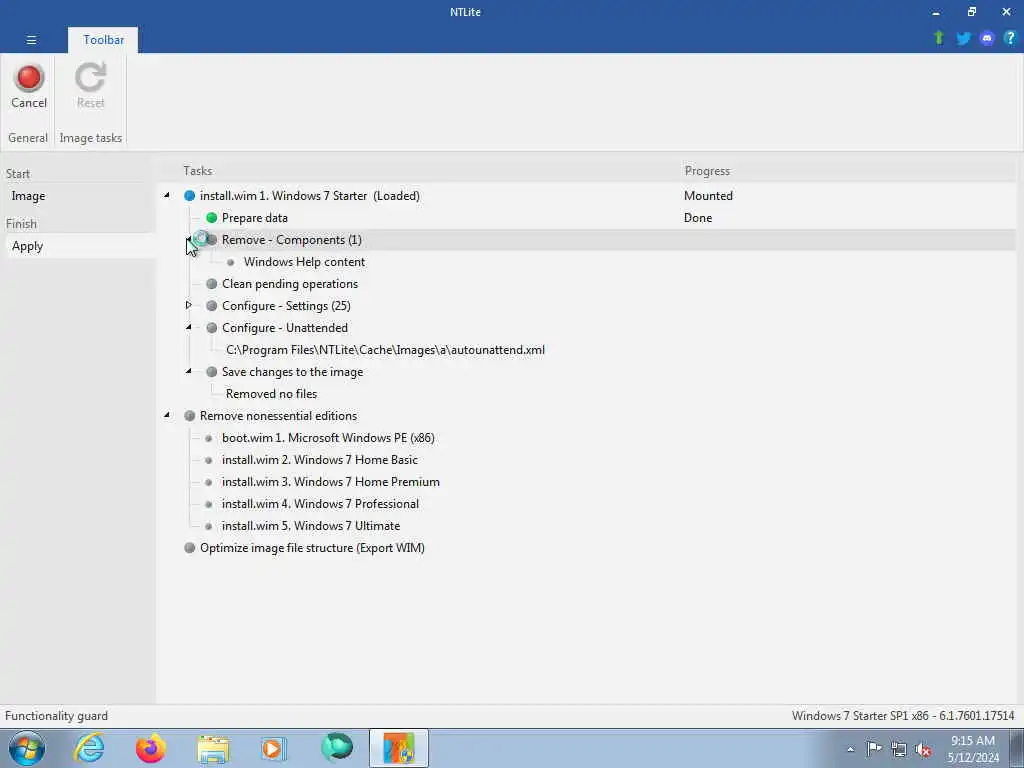Click the Progress column header

[x=707, y=171]
